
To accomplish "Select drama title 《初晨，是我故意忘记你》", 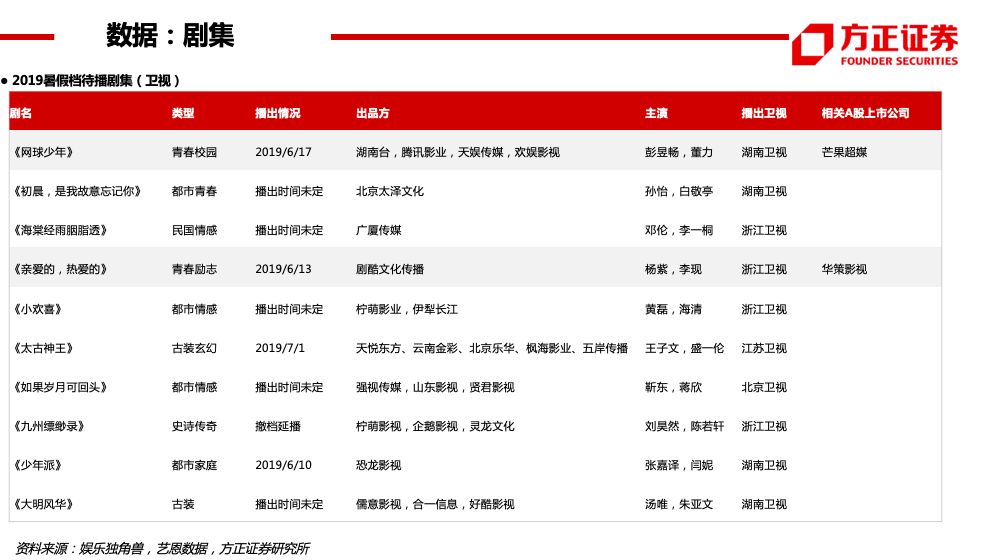I will click(77, 191).
